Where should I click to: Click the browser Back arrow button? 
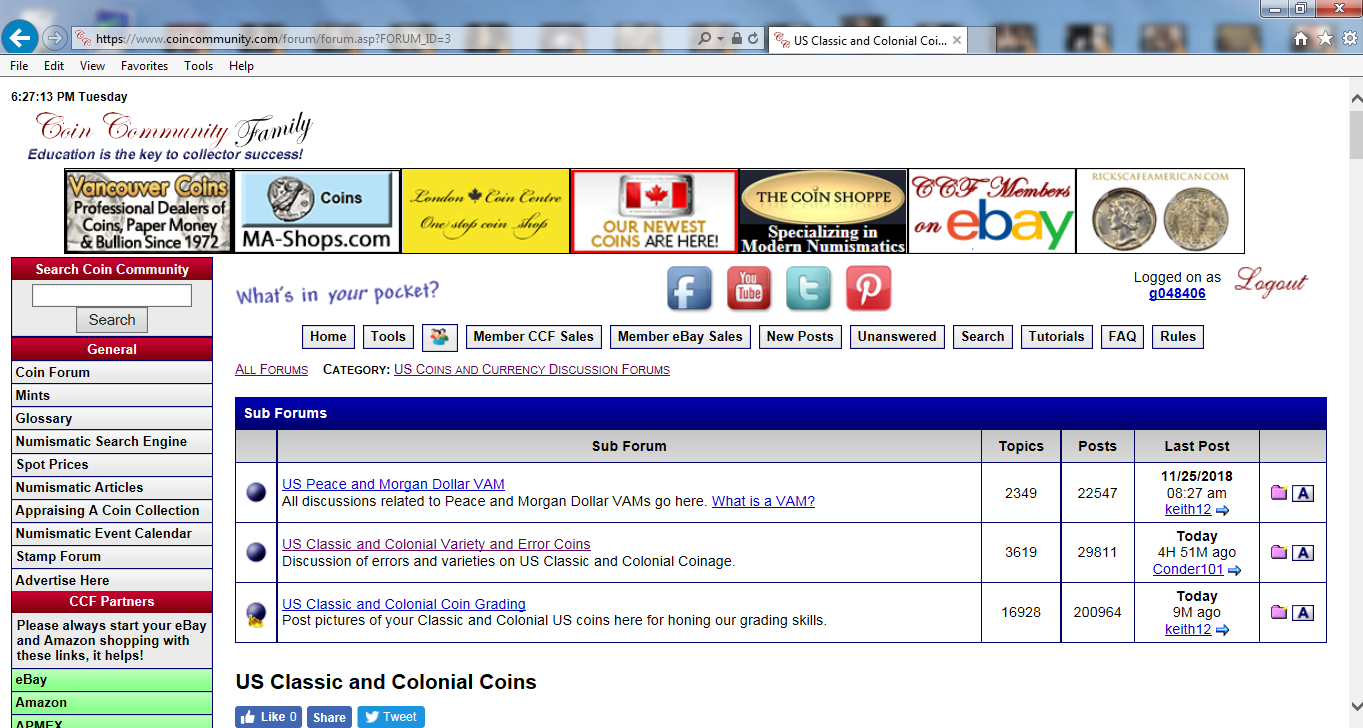pos(20,38)
